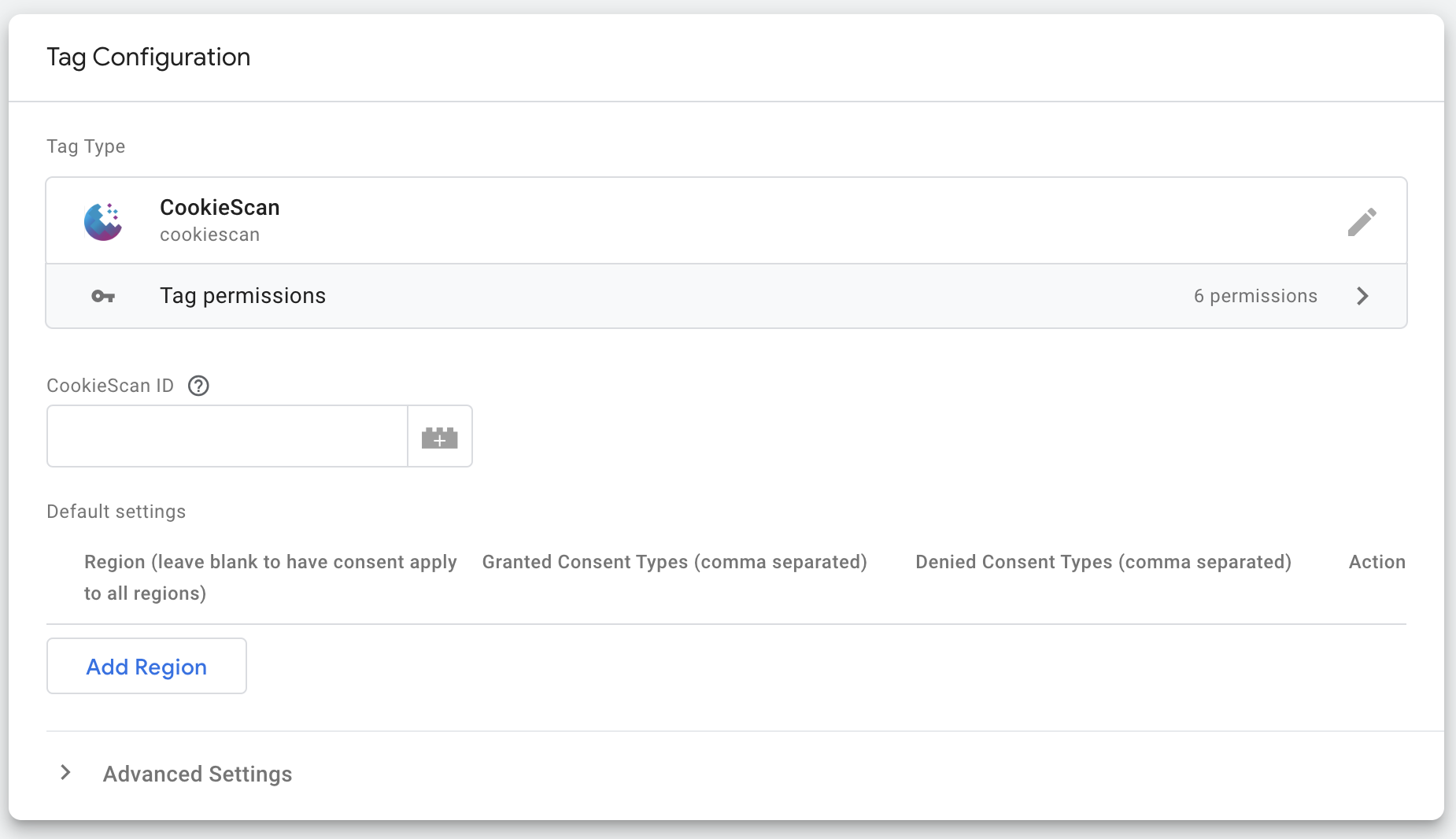
Task: Click the CookieScan logo icon
Action: pyautogui.click(x=103, y=221)
